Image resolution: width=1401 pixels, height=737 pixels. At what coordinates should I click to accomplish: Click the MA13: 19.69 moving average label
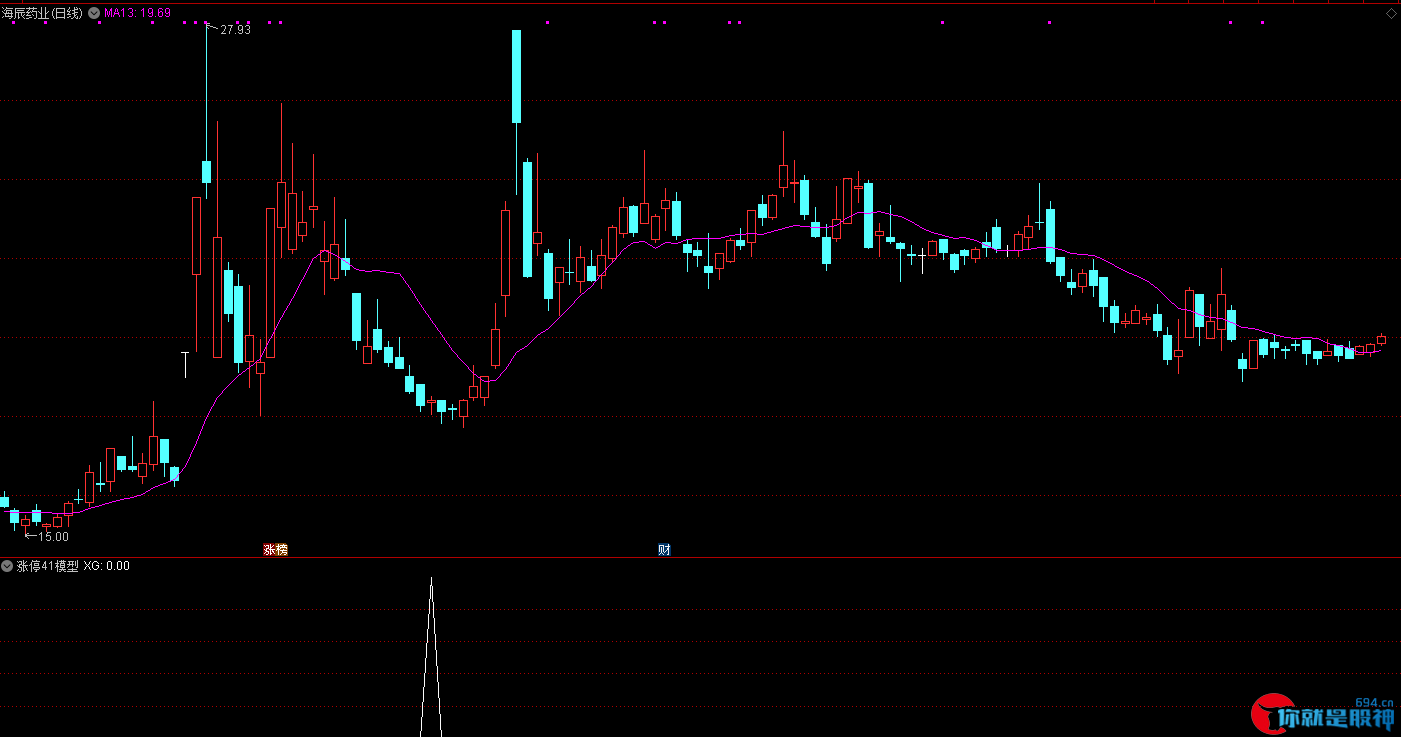pos(137,13)
